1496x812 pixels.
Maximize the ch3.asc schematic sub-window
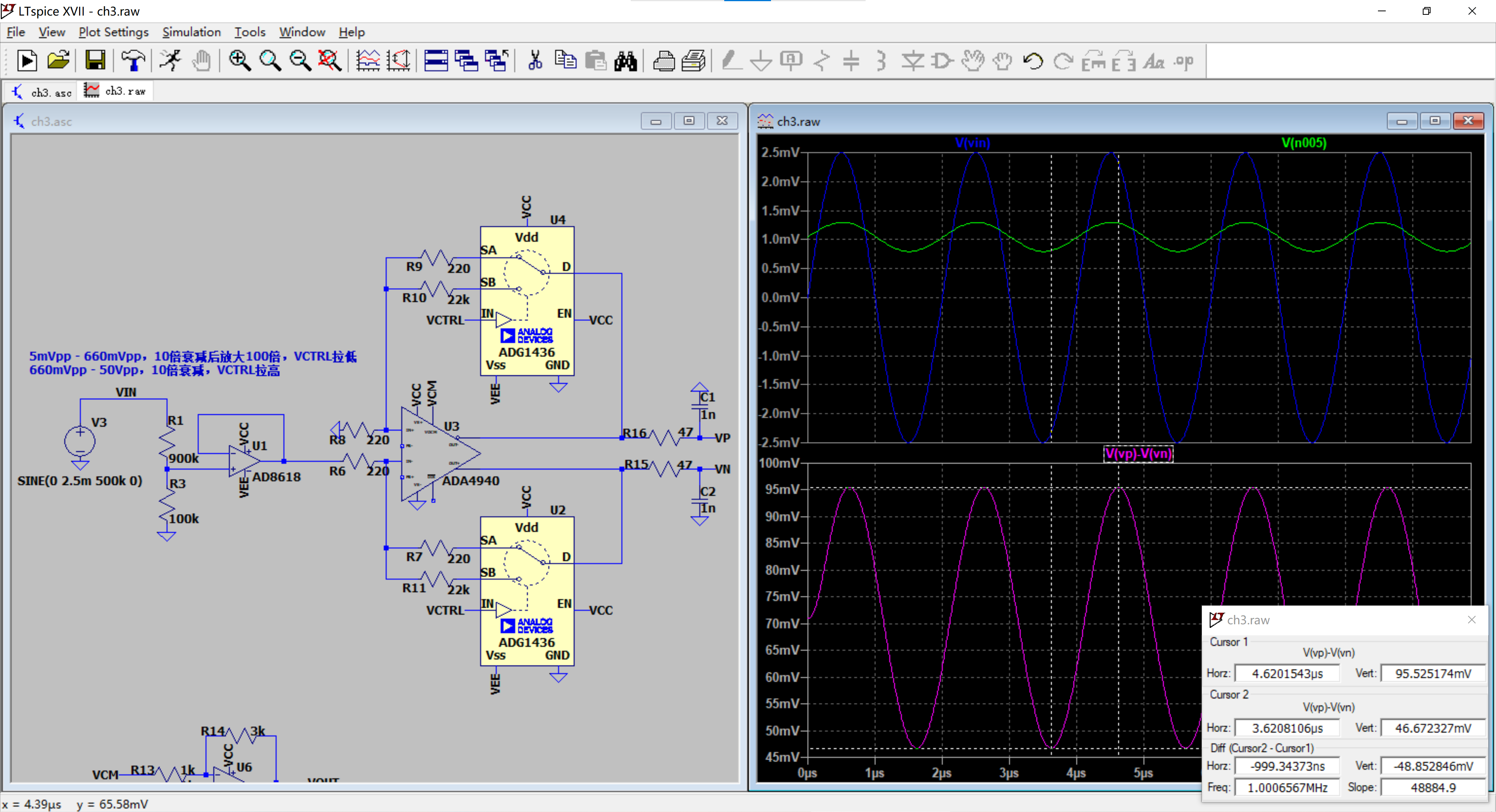[689, 121]
